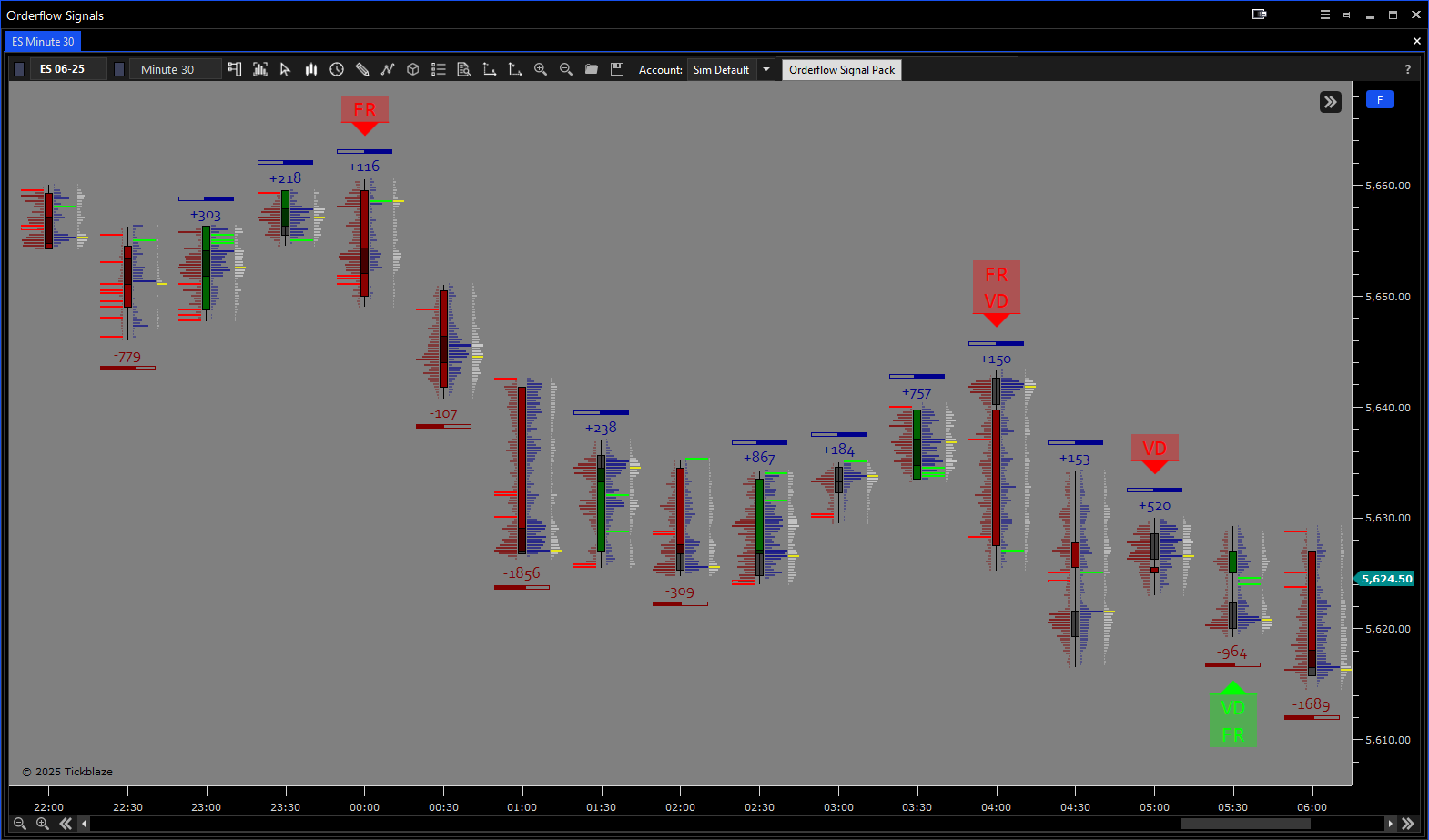Open the cube strategies icon
Screen dimensions: 1429x840
[x=413, y=69]
